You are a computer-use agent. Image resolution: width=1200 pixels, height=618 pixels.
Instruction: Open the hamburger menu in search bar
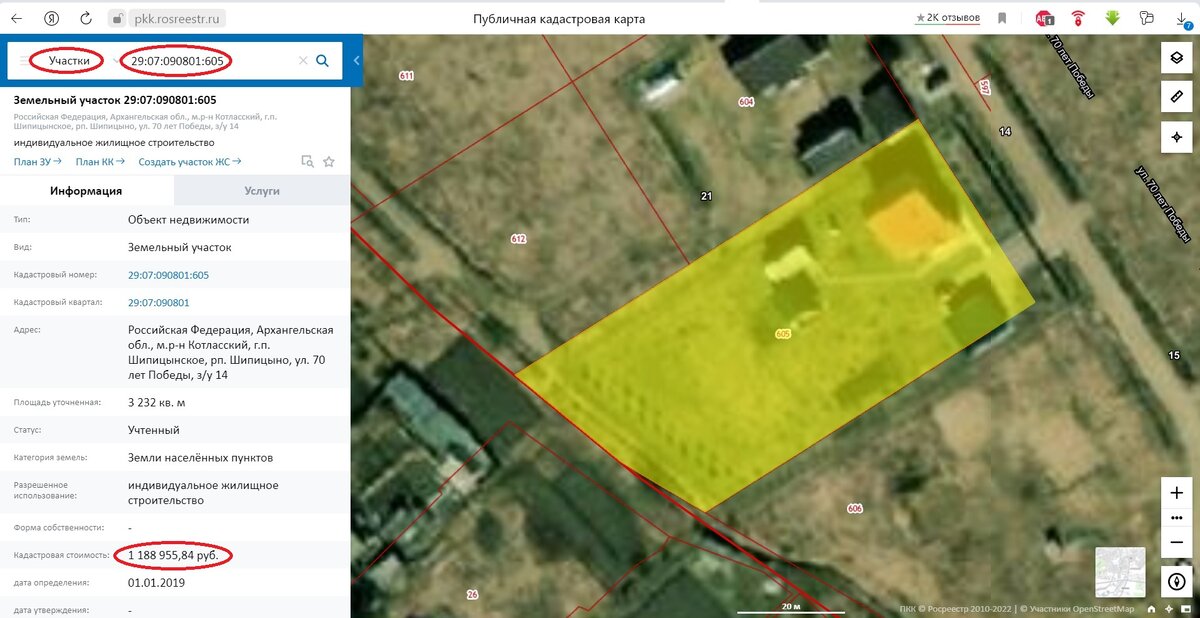click(25, 61)
